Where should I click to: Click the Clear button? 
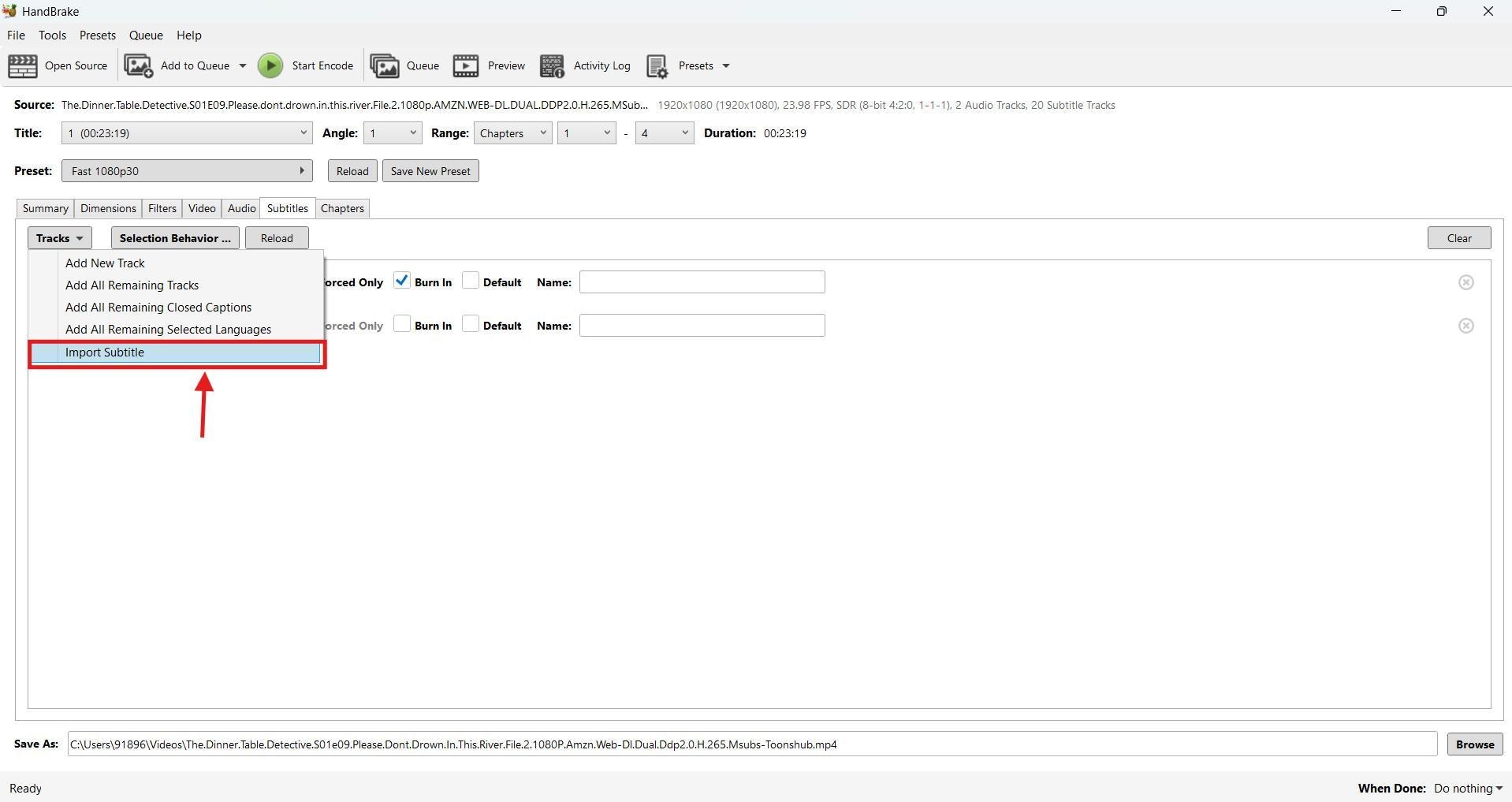1459,238
